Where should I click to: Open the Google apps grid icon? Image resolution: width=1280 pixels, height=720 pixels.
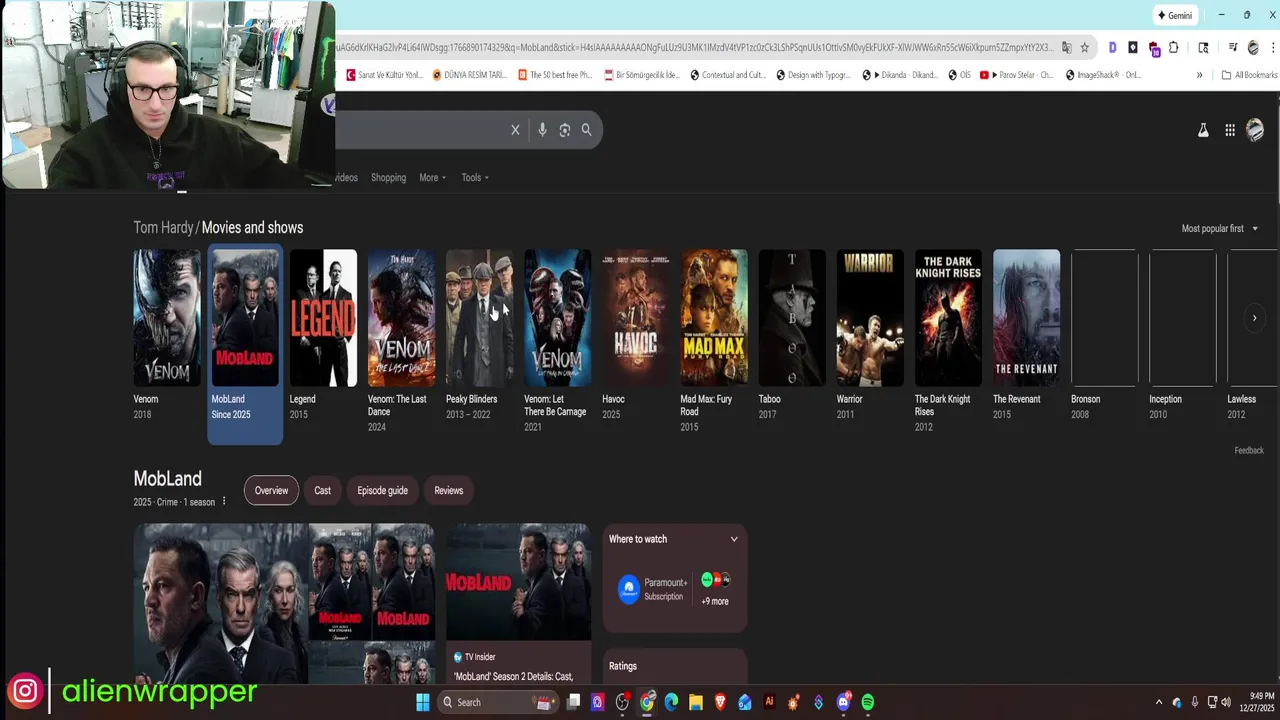[x=1230, y=130]
